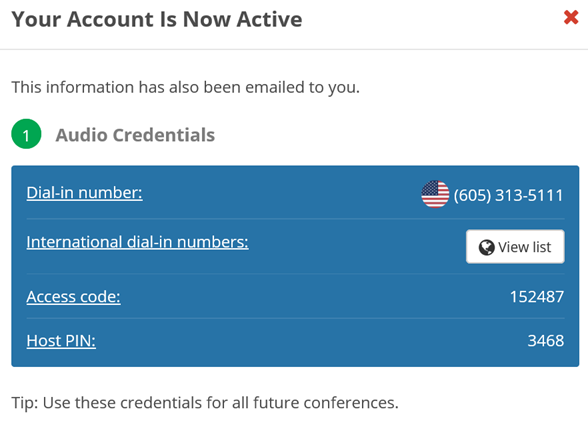The image size is (588, 445).
Task: Follow the Access code link
Action: pos(74,297)
